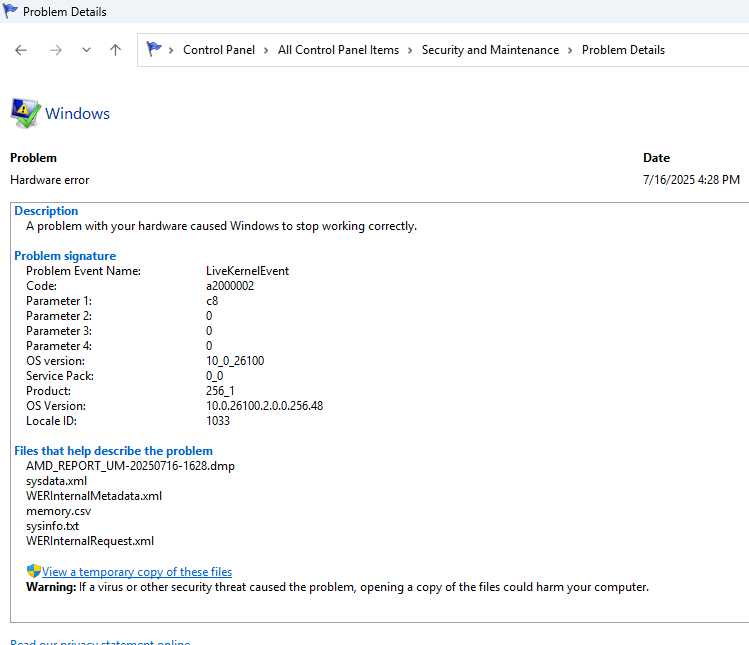
Task: Select the Problem Details breadcrumb
Action: point(623,50)
